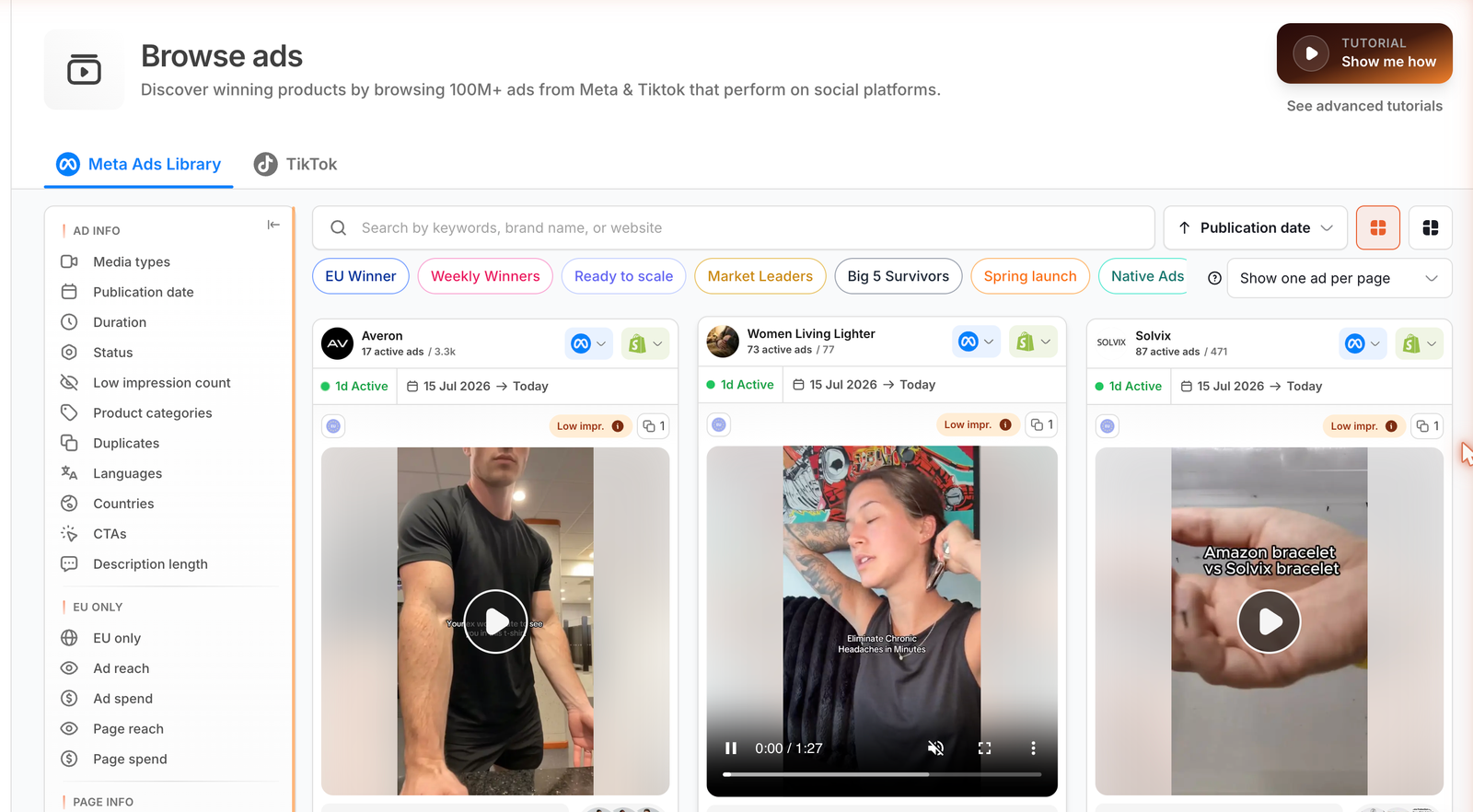This screenshot has height=812, width=1473.
Task: Select the EU Winner filter chip
Action: [x=361, y=276]
